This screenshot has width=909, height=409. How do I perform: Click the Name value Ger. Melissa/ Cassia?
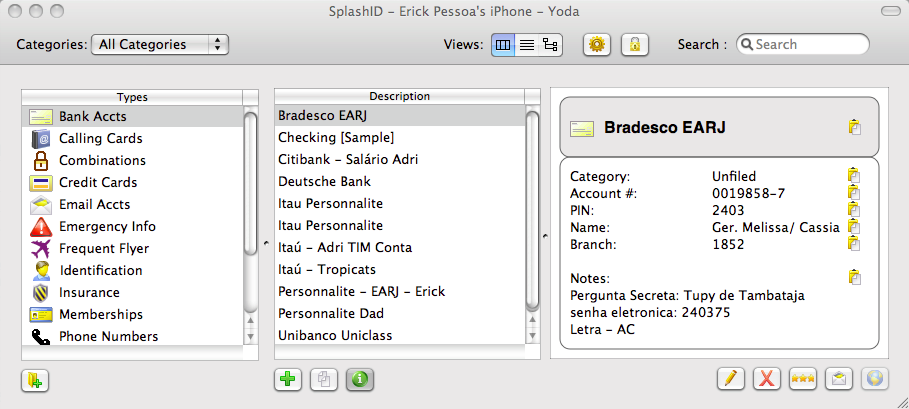click(776, 228)
